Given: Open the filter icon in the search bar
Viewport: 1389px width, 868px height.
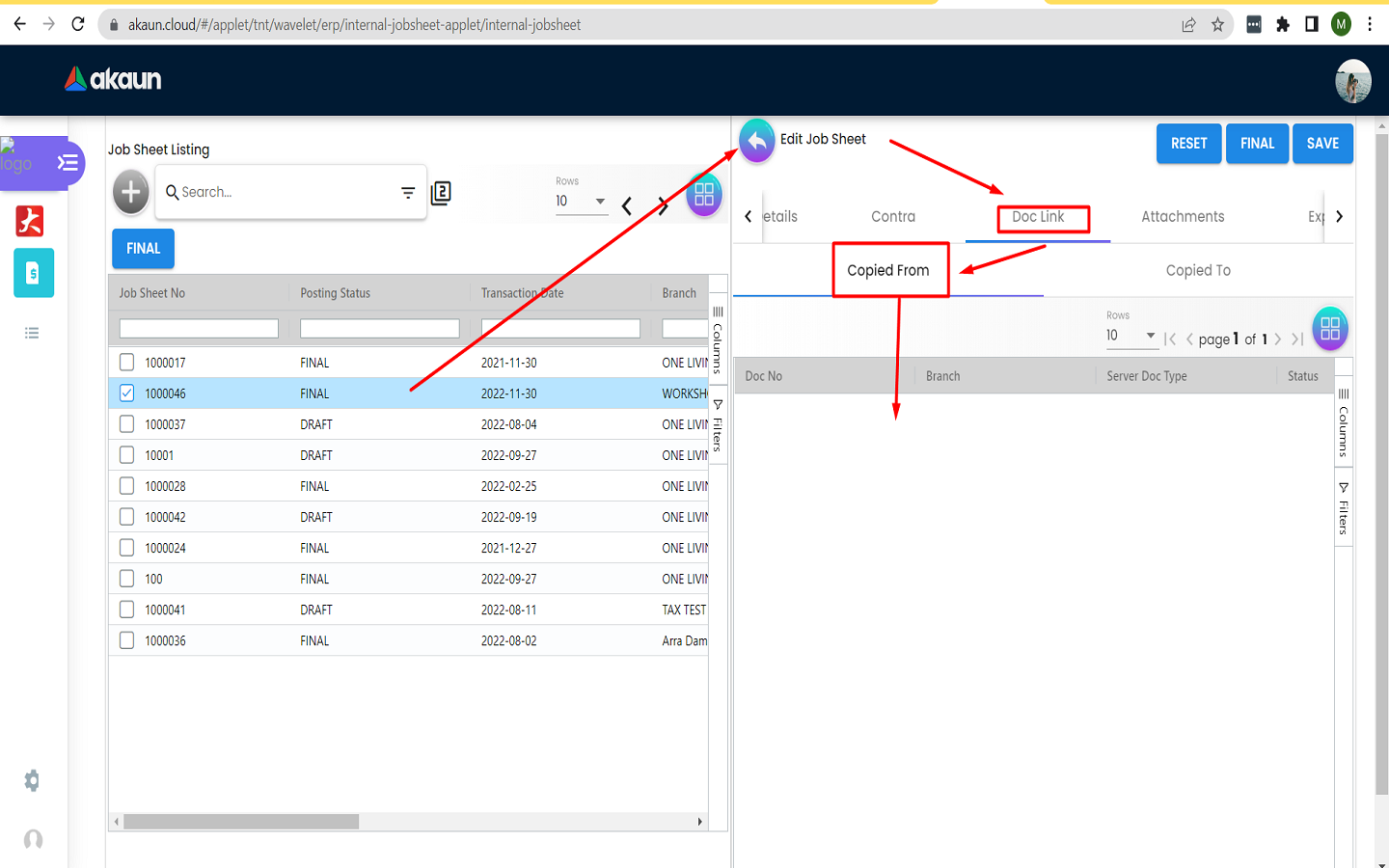Looking at the screenshot, I should point(408,193).
